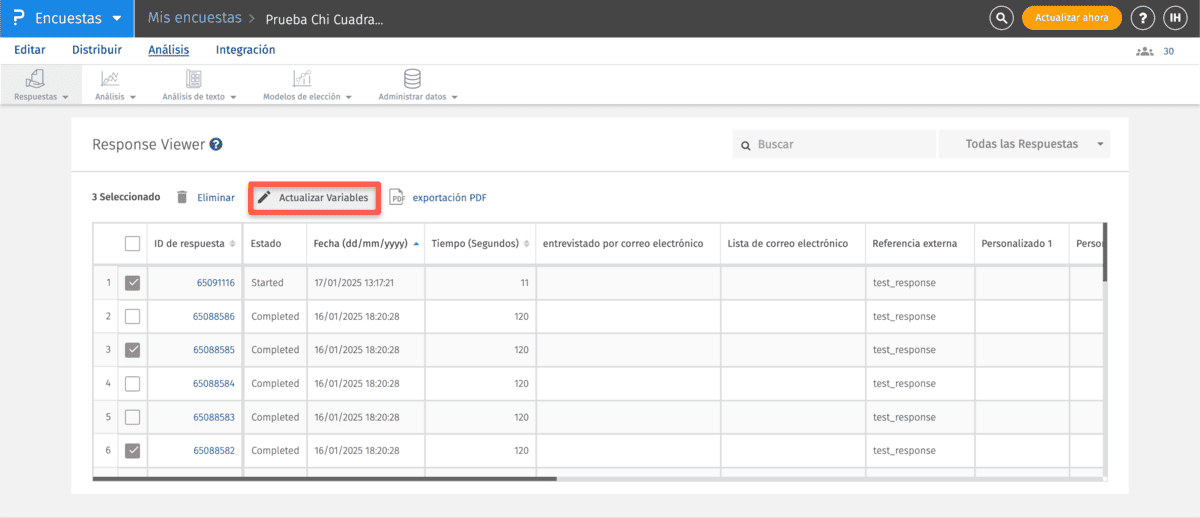Screen dimensions: 1200x518
Task: Expand the Todas las Respuestas filter dropdown
Action: pyautogui.click(x=1024, y=144)
